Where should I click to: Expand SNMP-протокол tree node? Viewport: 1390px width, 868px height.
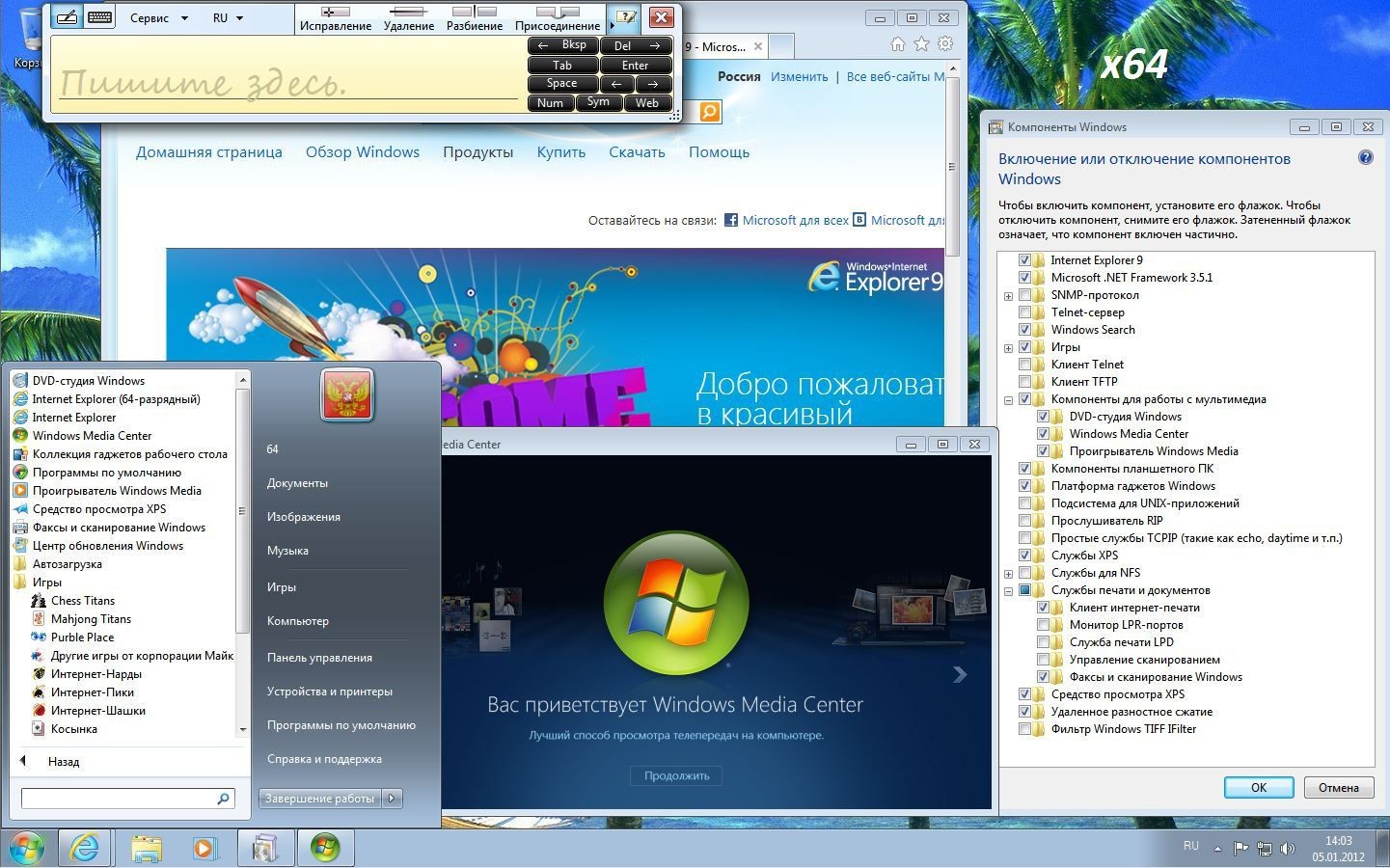(1008, 296)
